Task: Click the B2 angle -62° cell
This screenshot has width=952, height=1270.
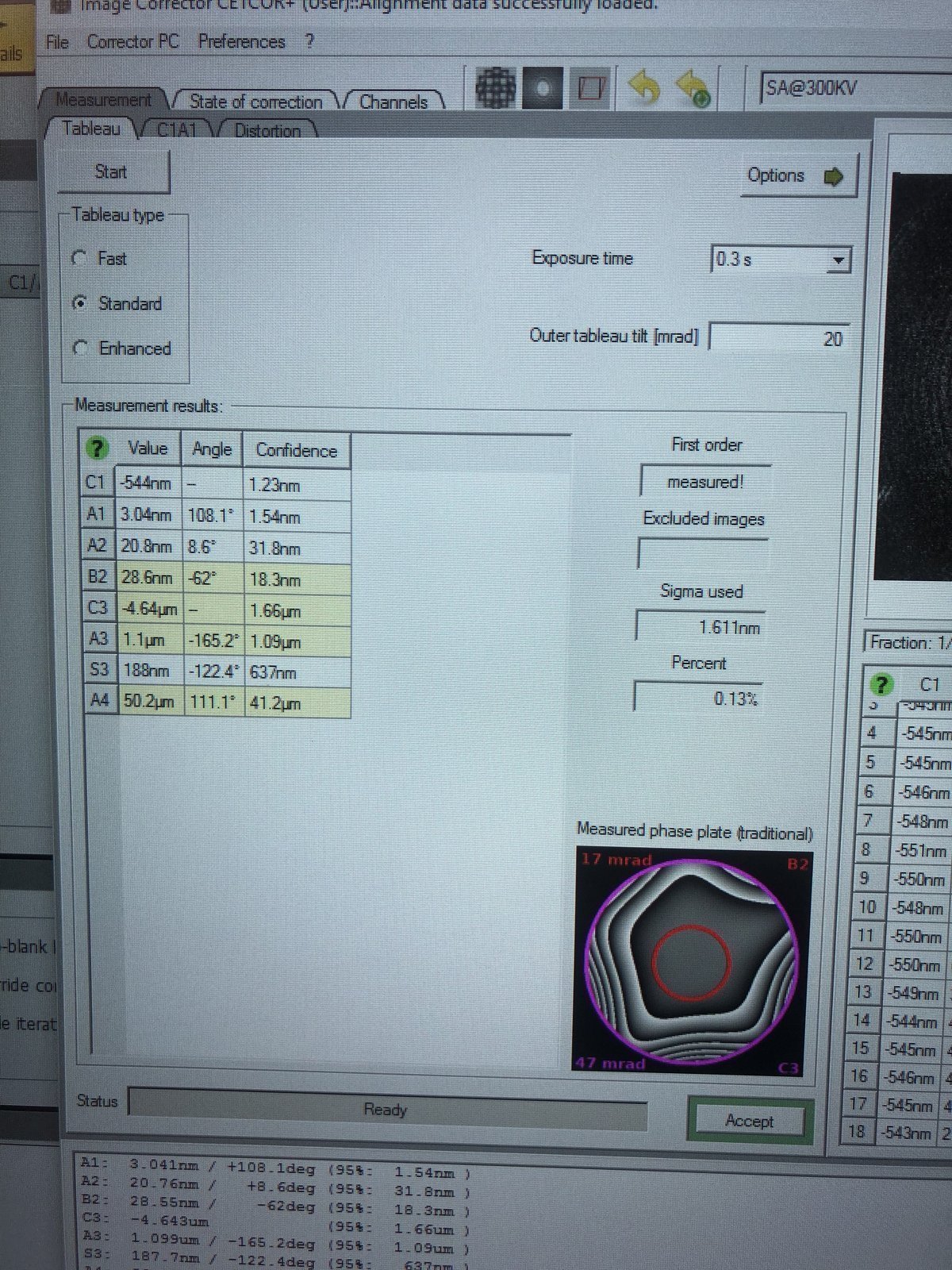Action: pos(213,578)
